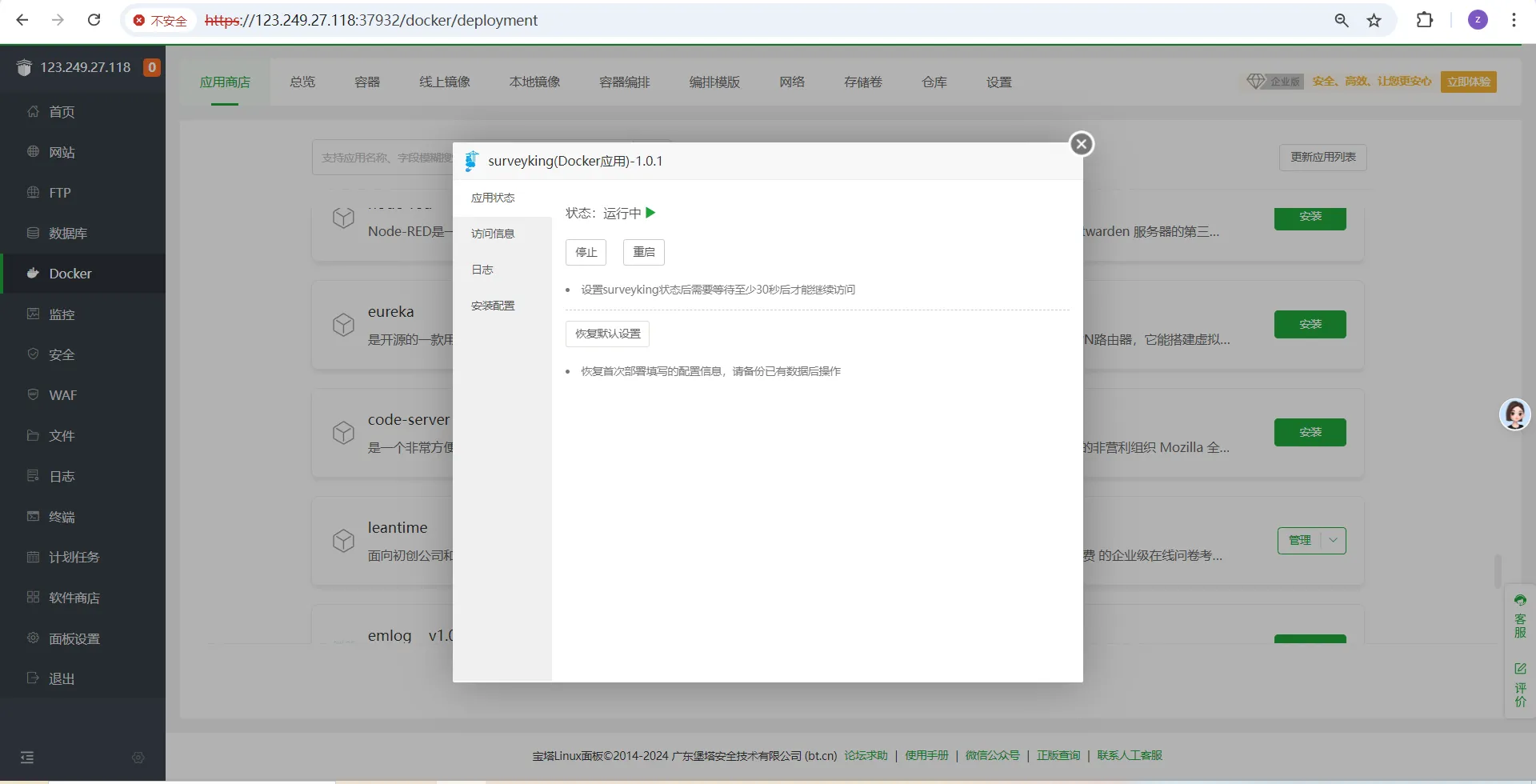Screen dimensions: 1536x784
Task: Switch to the 容器 tab
Action: [x=367, y=82]
